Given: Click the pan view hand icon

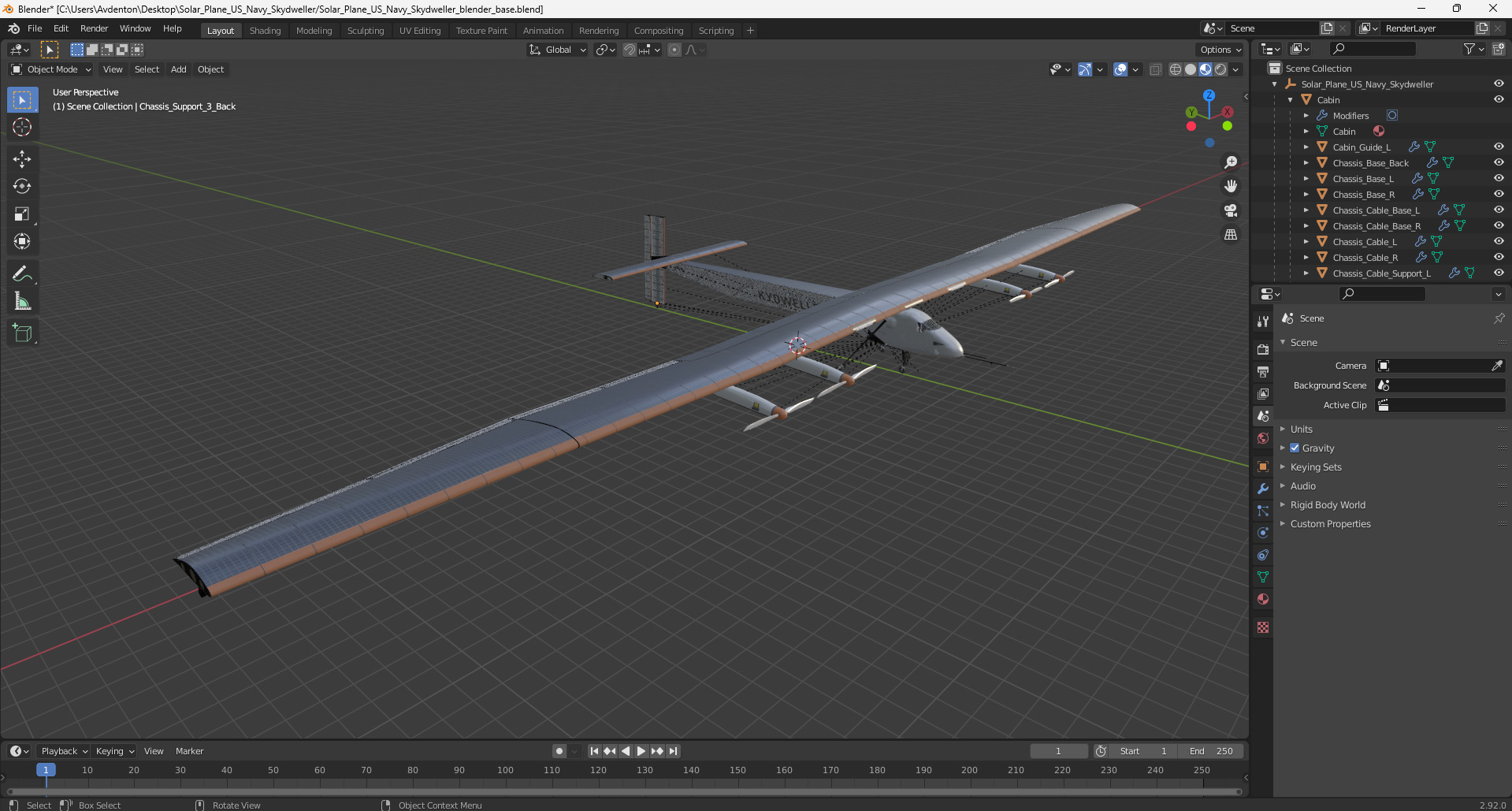Looking at the screenshot, I should click(x=1231, y=186).
